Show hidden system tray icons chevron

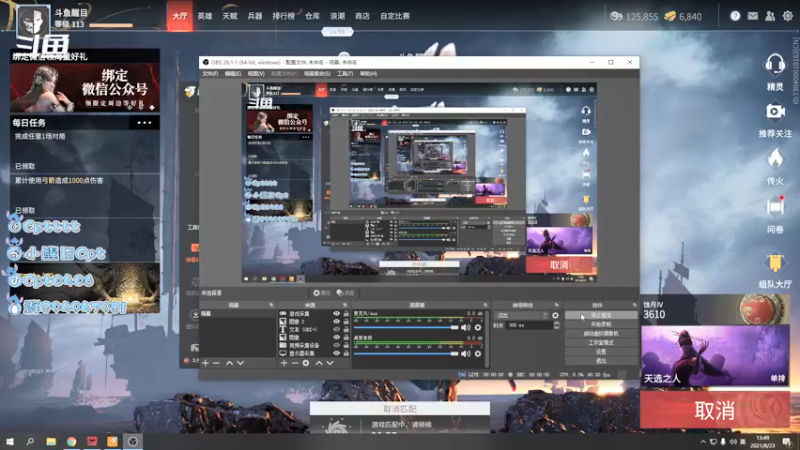703,442
